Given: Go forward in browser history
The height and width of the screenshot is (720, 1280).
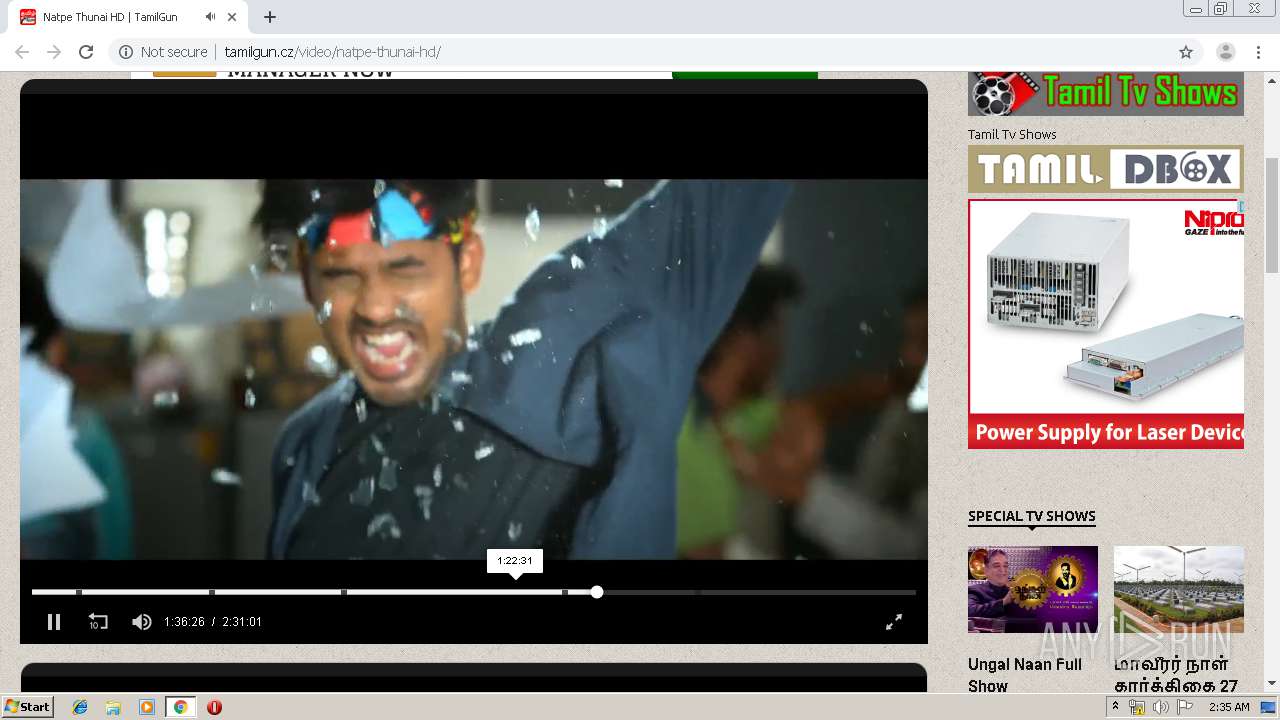Looking at the screenshot, I should point(54,52).
